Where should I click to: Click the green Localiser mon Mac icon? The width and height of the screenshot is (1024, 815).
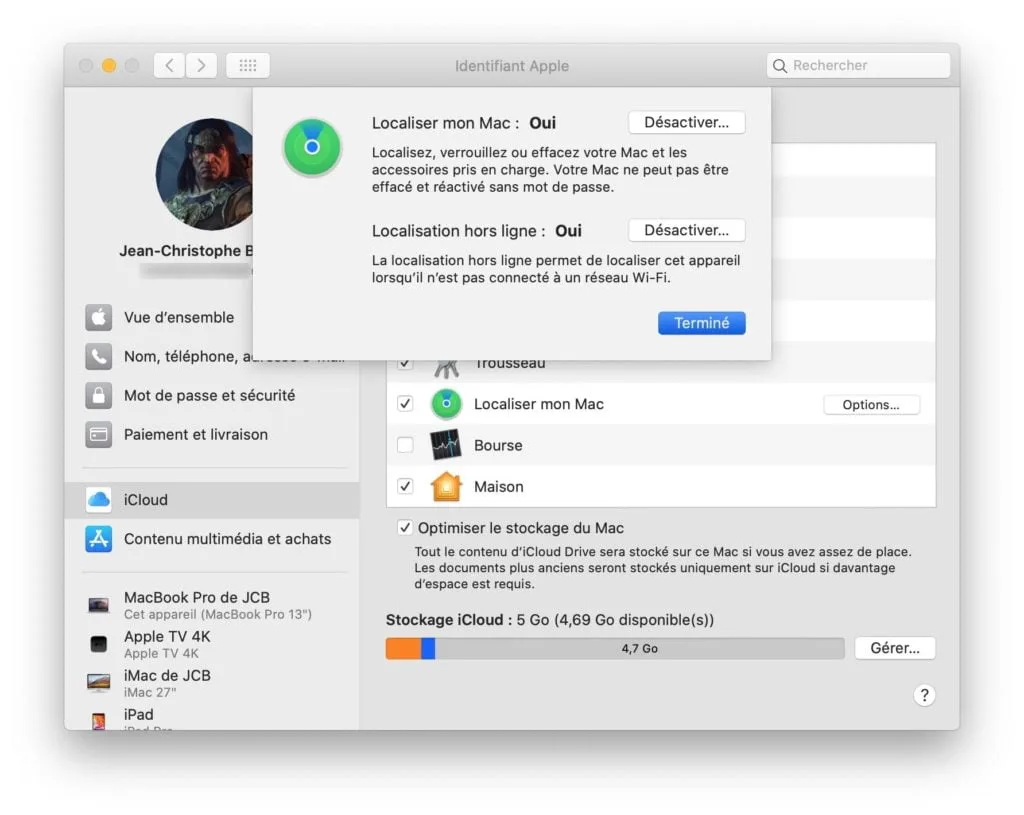click(x=445, y=404)
